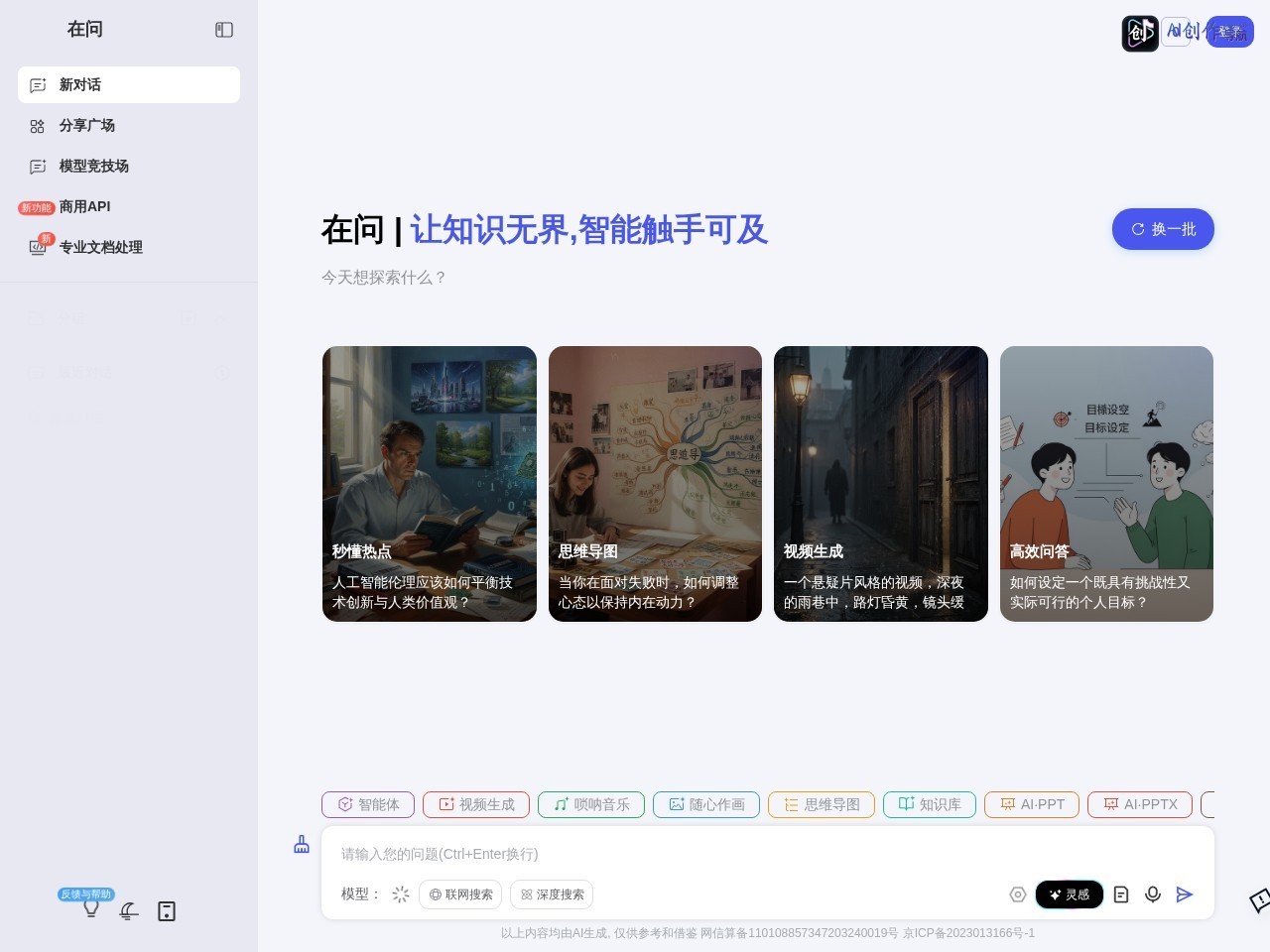Click the 网信算备 filing number text
The image size is (1270, 952).
(x=800, y=933)
